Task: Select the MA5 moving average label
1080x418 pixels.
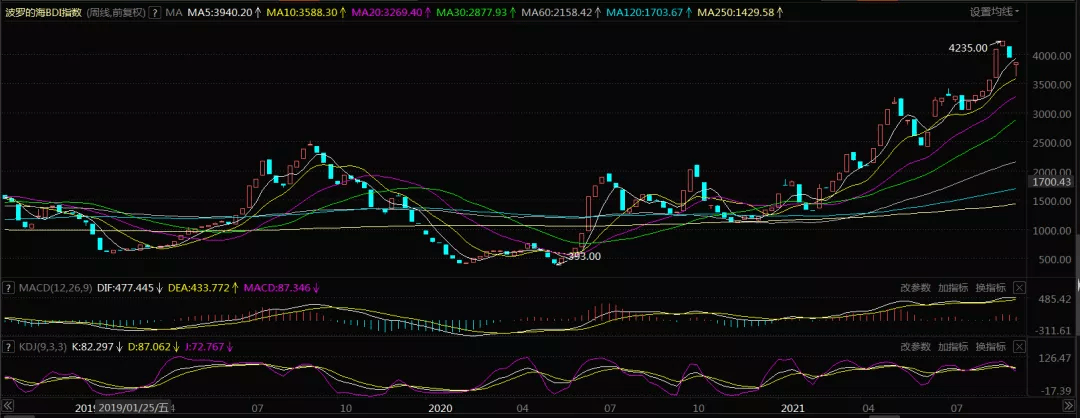Action: tap(223, 12)
